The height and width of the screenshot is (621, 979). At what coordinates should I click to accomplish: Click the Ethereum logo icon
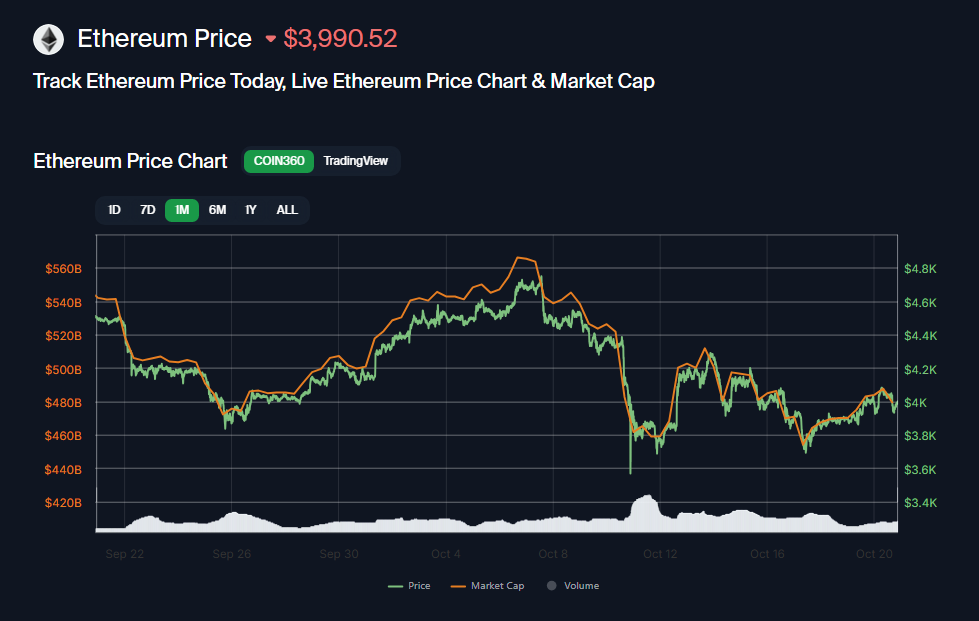(x=48, y=40)
